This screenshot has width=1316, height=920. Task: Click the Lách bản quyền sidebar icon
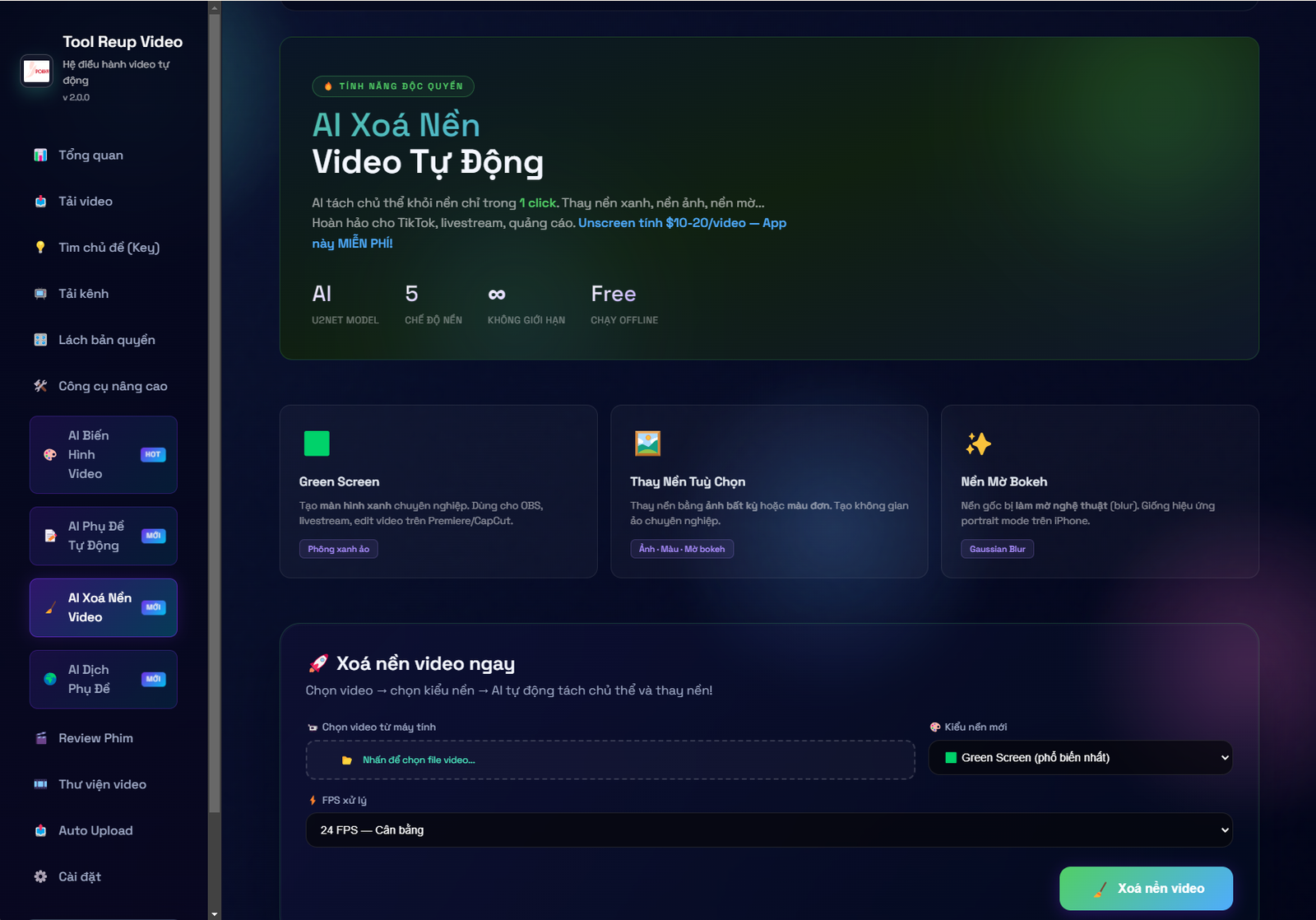40,340
